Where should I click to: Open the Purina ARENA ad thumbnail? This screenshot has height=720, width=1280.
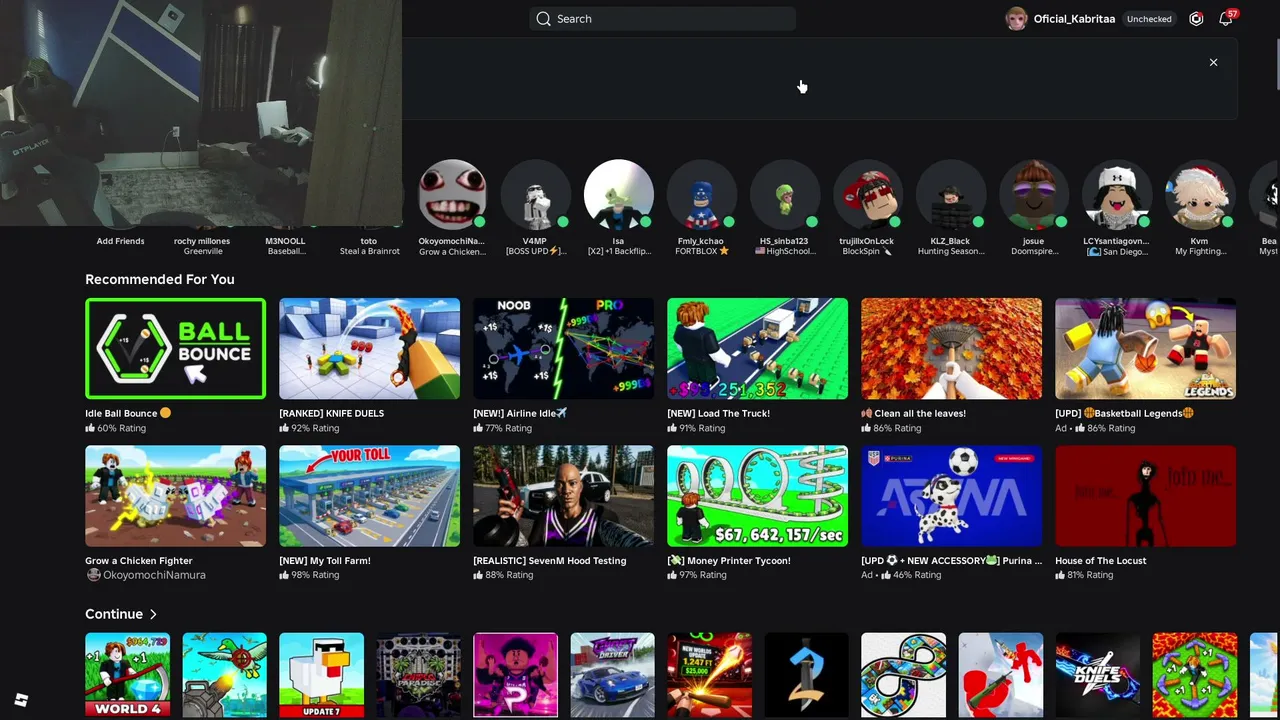coord(952,496)
